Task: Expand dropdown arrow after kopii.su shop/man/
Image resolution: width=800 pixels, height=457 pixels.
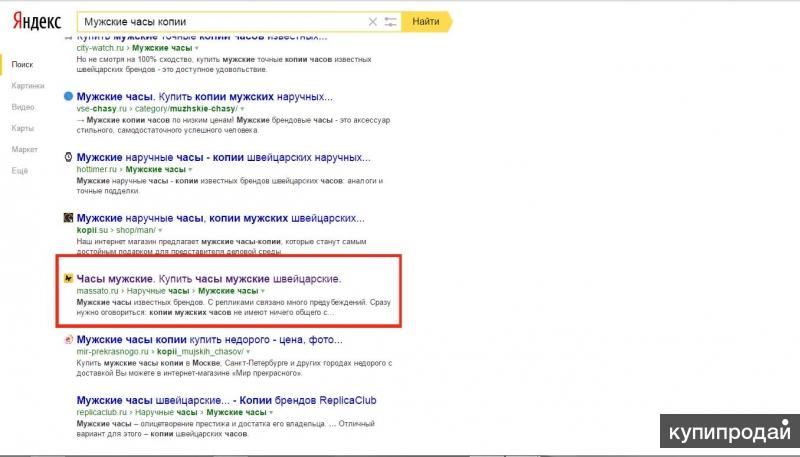Action: coord(160,231)
